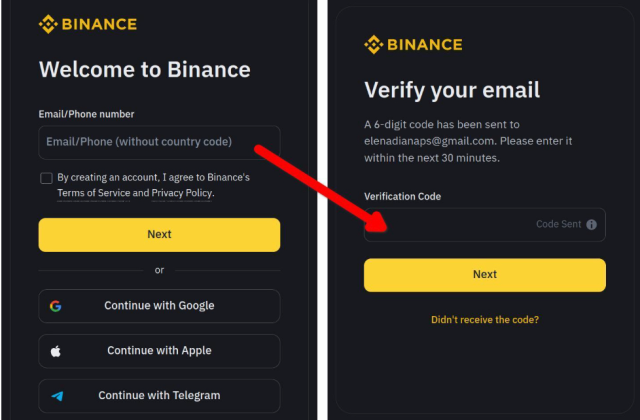Click the Binance logo icon in the Welcome panel
640x420 pixels.
tap(48, 24)
